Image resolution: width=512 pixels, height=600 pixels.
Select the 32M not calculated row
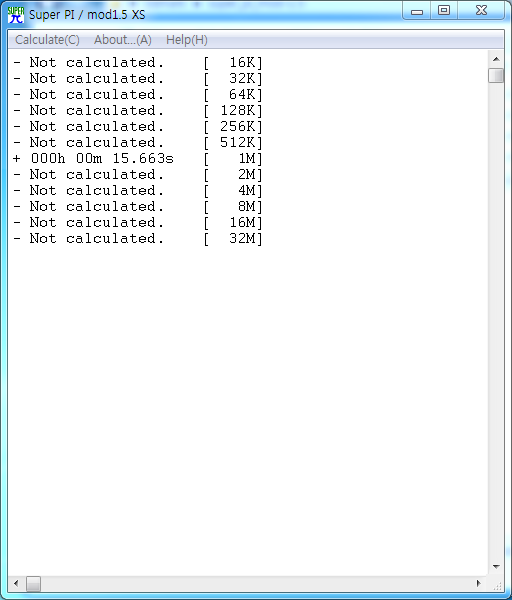click(x=138, y=238)
